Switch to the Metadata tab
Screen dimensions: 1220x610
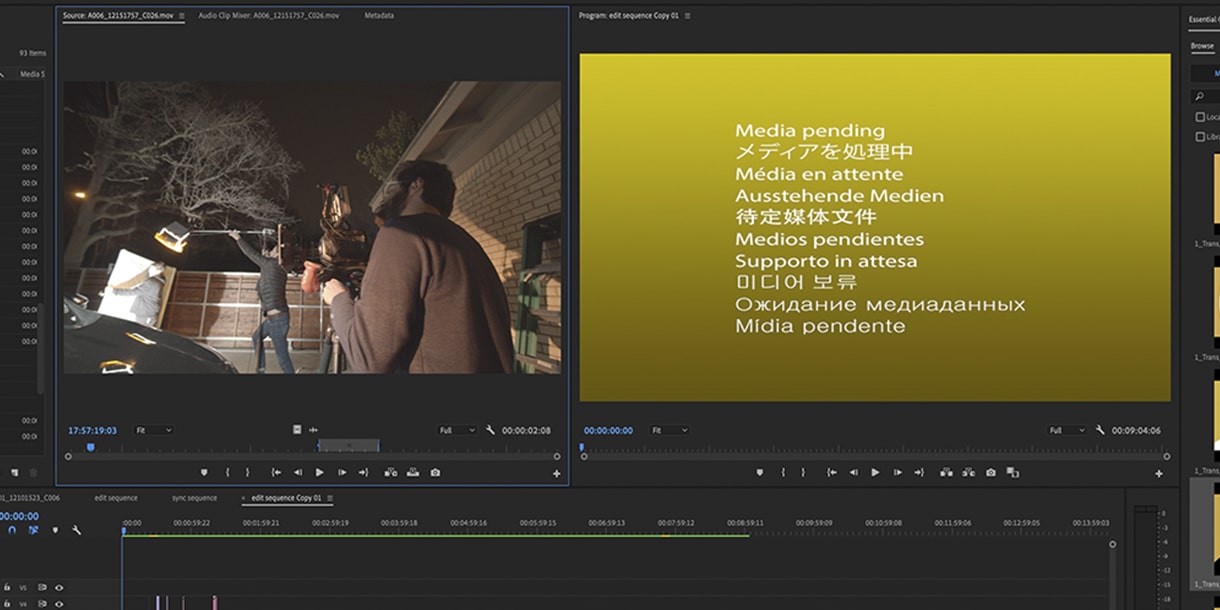378,16
